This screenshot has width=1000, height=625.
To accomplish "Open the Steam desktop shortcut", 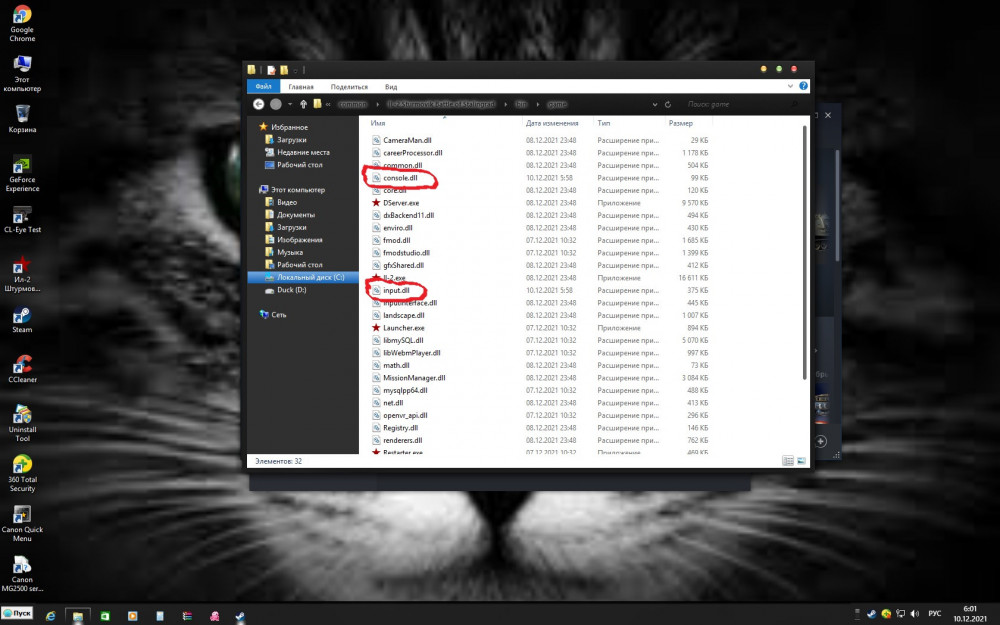I will coord(22,320).
